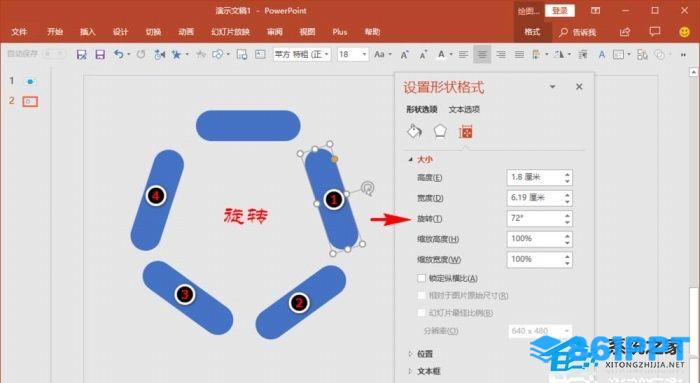The height and width of the screenshot is (383, 700).
Task: Open the Fill & Line icon tab
Action: click(x=414, y=132)
